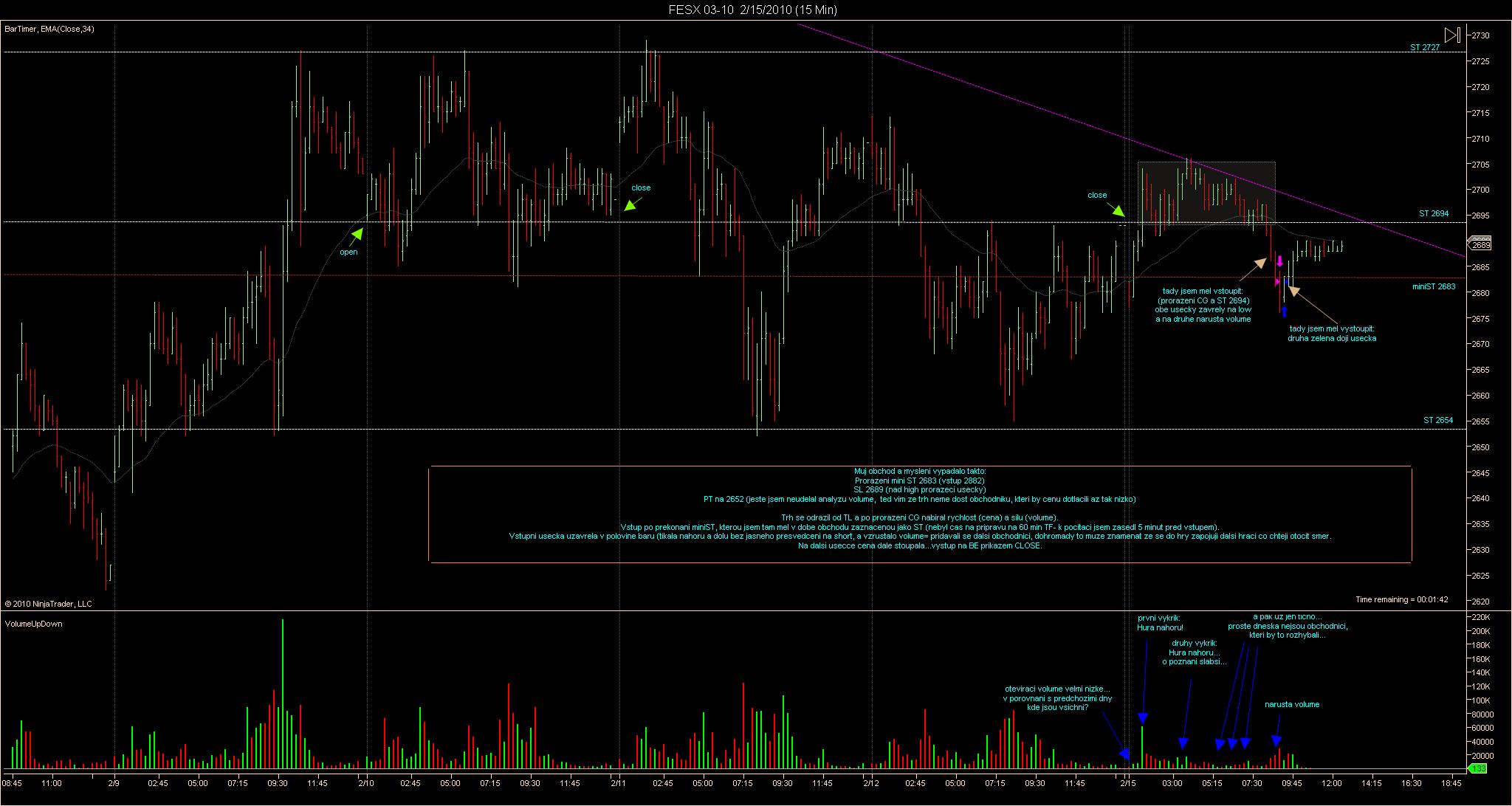This screenshot has width=1512, height=806.
Task: Click the current price marker 2689 on the axis
Action: point(1480,245)
